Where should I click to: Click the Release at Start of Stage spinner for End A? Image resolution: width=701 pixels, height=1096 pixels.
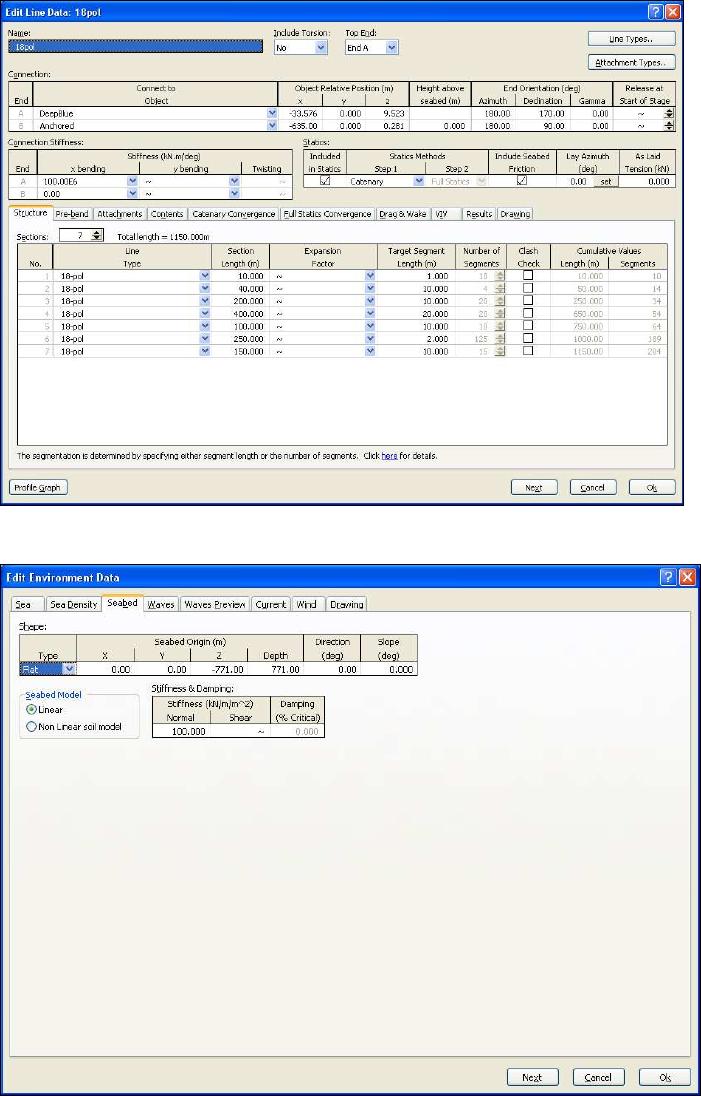669,114
